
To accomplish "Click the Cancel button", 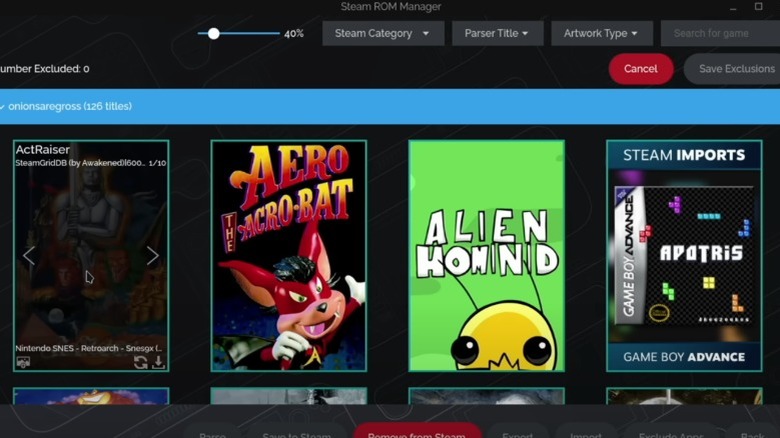I will [641, 69].
